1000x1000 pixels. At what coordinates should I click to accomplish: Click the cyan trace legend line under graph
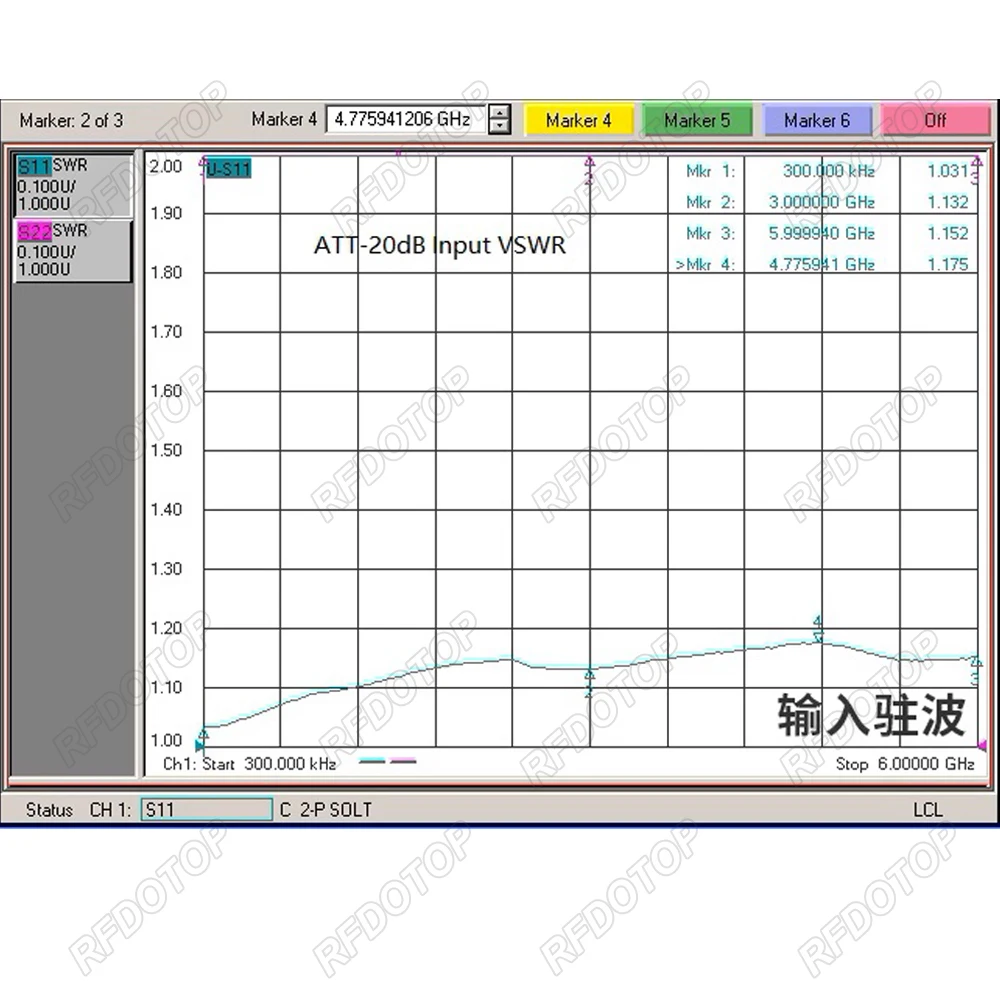[372, 760]
